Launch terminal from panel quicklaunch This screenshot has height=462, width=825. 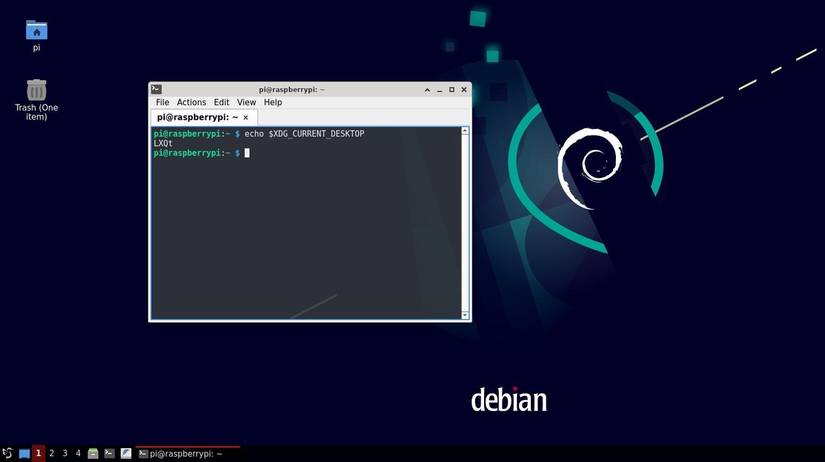109,453
